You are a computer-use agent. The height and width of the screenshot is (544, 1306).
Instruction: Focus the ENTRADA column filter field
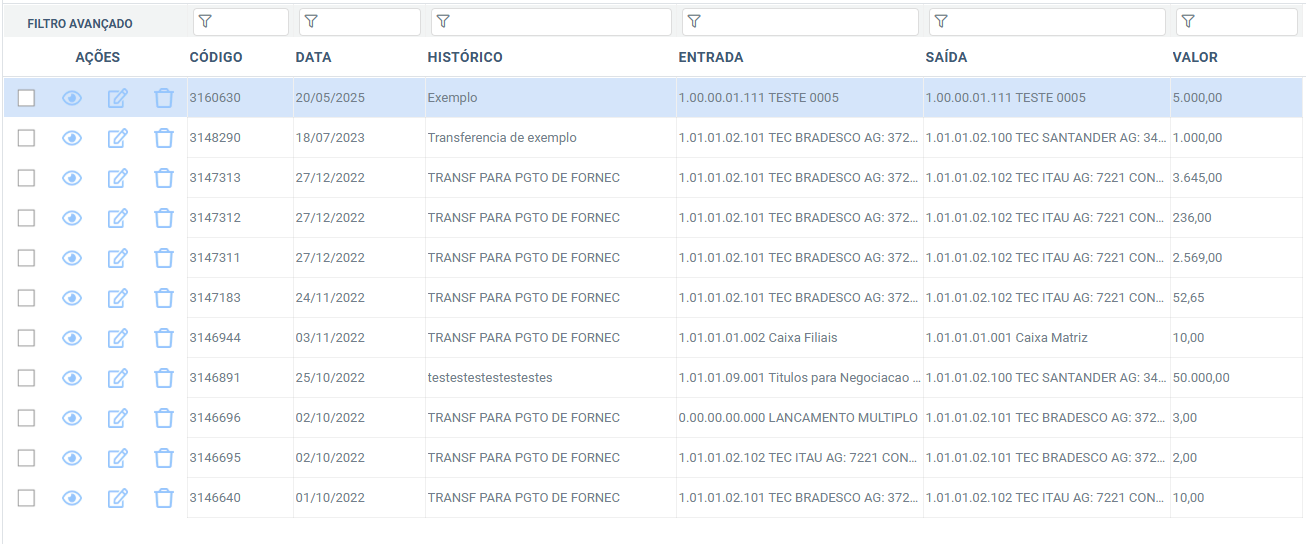point(800,22)
